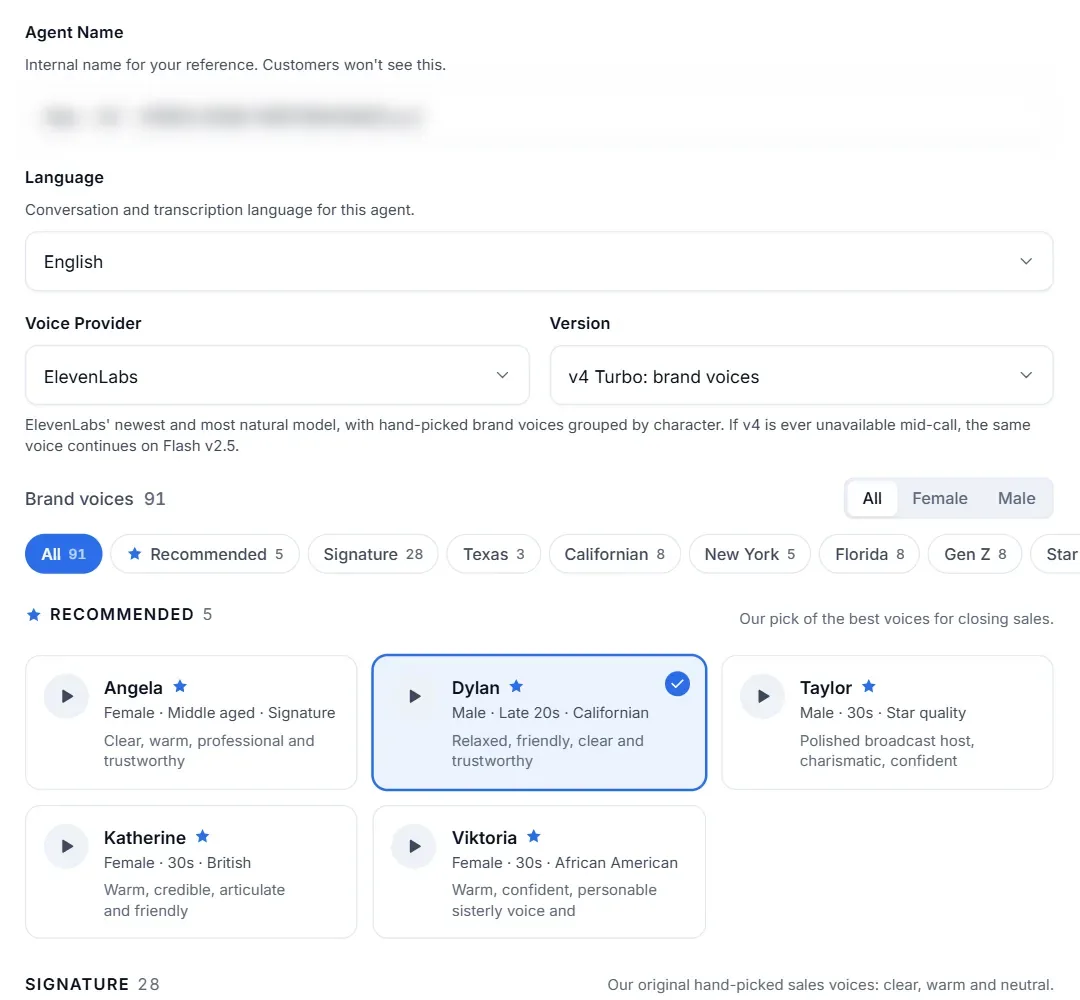Click text 'Female · Middle aged · Signature'

pos(220,713)
